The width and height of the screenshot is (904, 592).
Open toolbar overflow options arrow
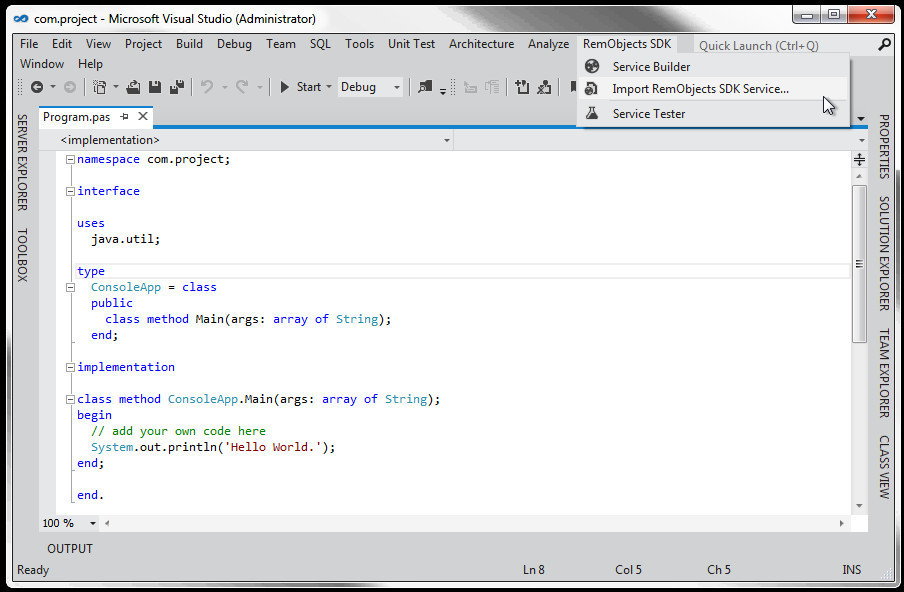click(443, 90)
